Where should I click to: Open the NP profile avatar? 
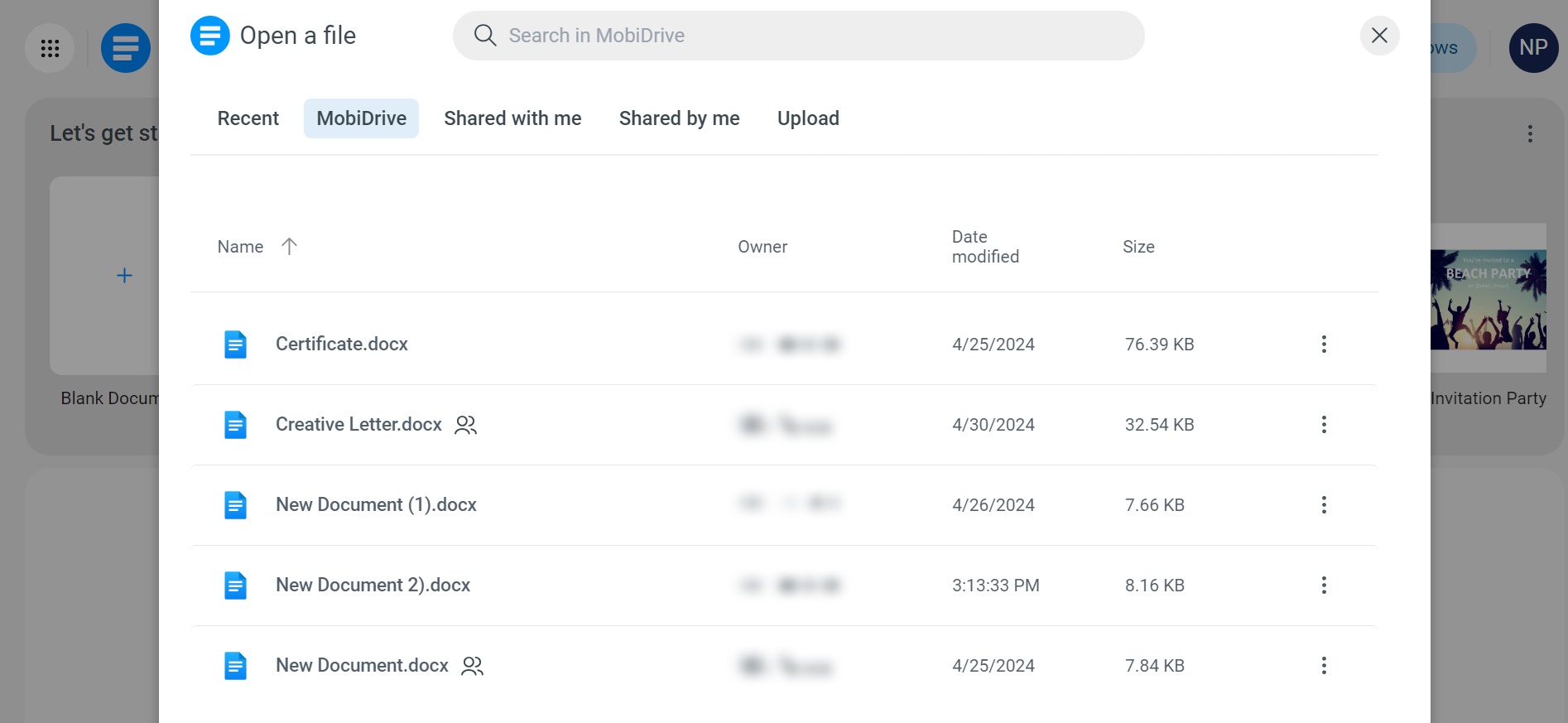point(1532,47)
